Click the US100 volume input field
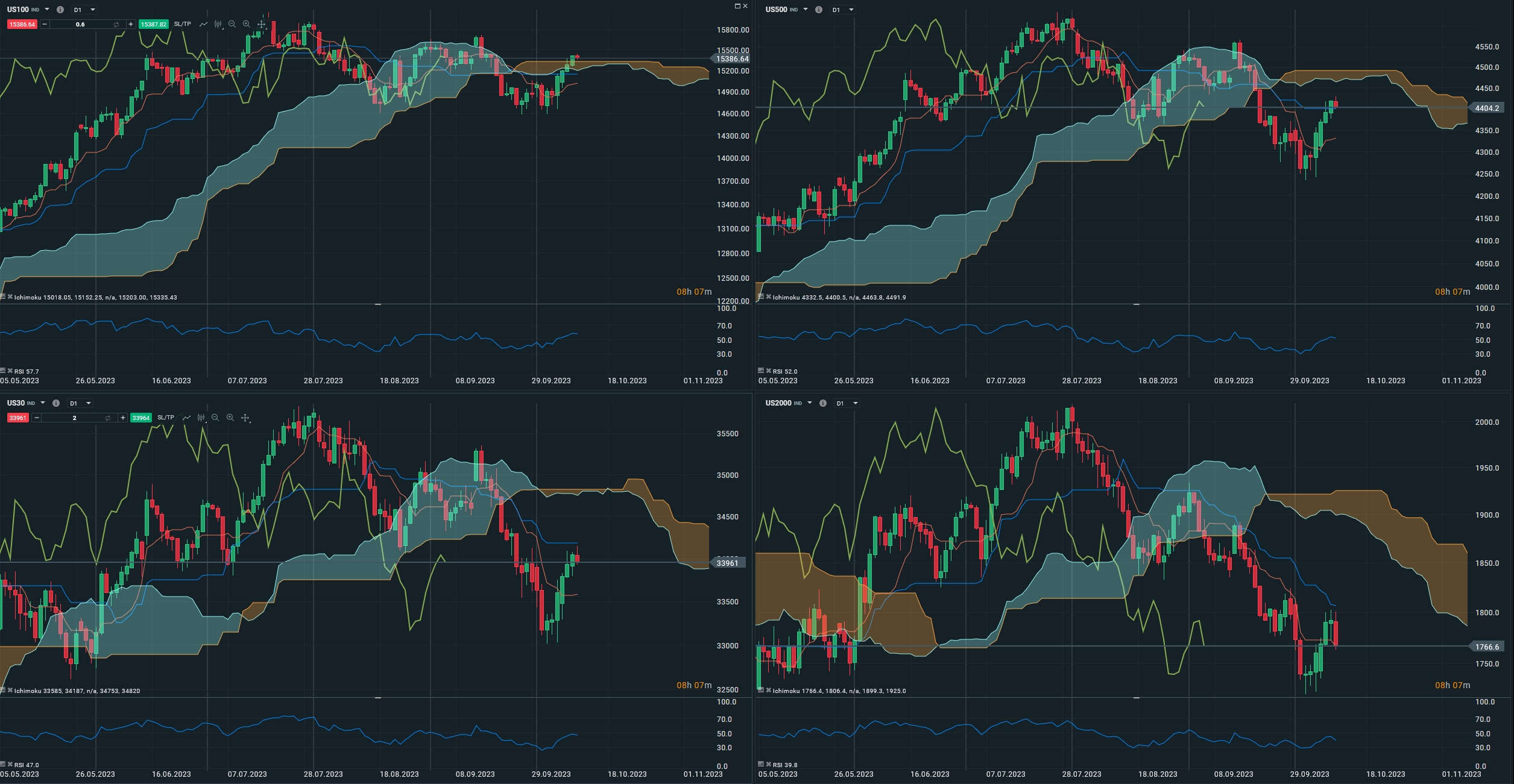The image size is (1514, 784). [80, 24]
